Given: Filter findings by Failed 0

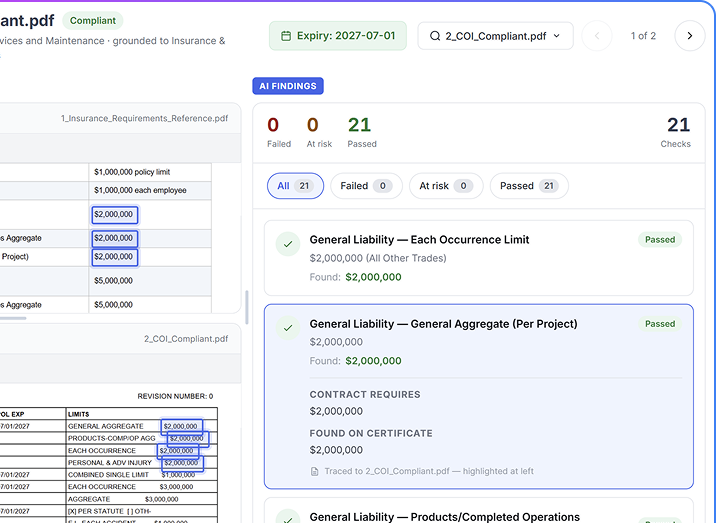Looking at the screenshot, I should [366, 186].
